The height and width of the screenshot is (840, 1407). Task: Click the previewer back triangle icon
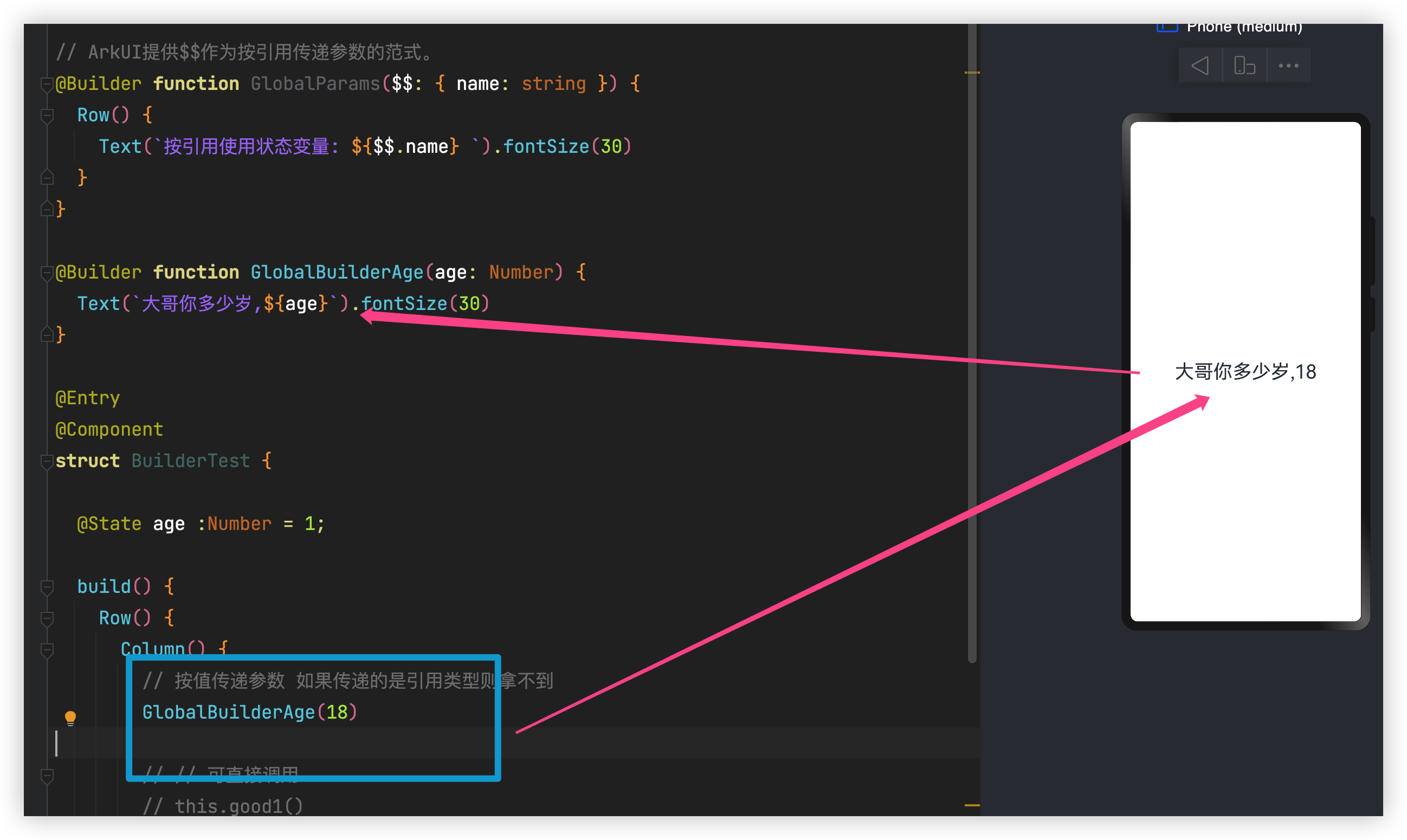point(1200,66)
